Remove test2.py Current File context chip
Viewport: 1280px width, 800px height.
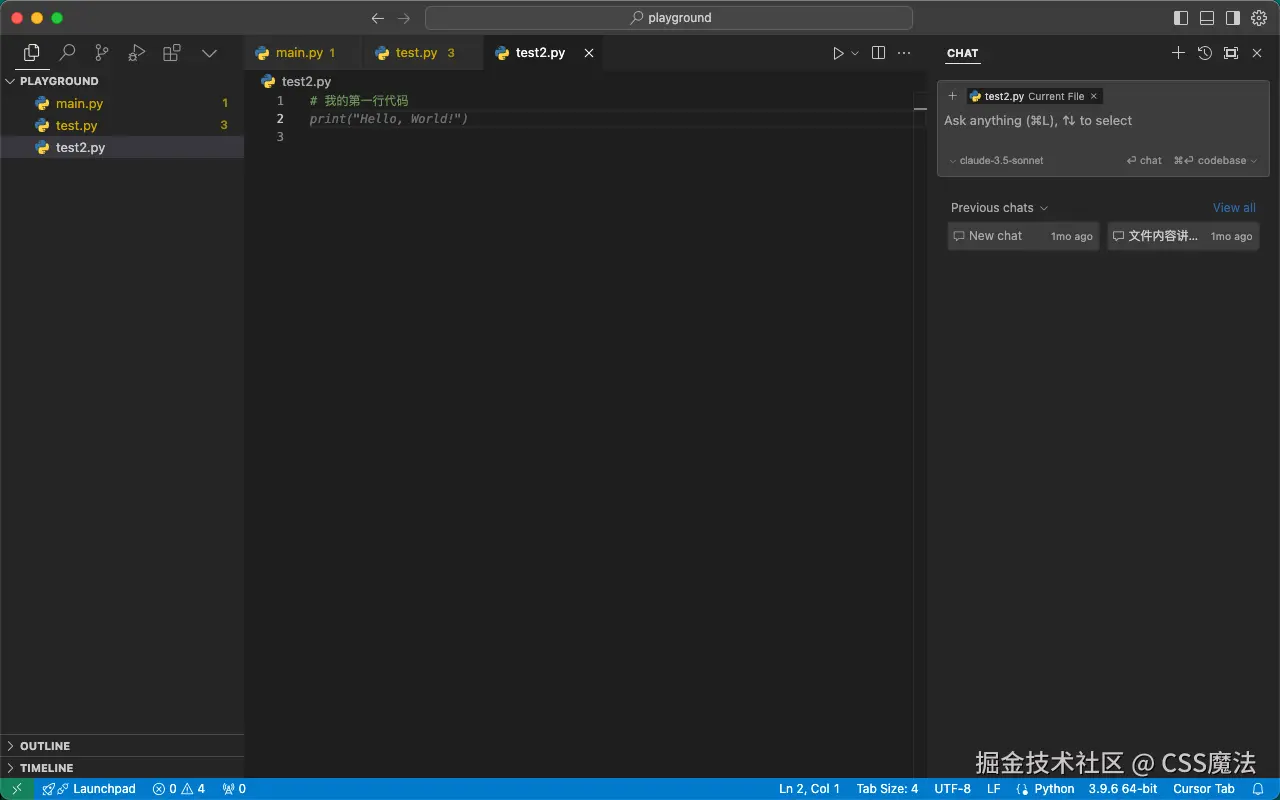(1094, 96)
